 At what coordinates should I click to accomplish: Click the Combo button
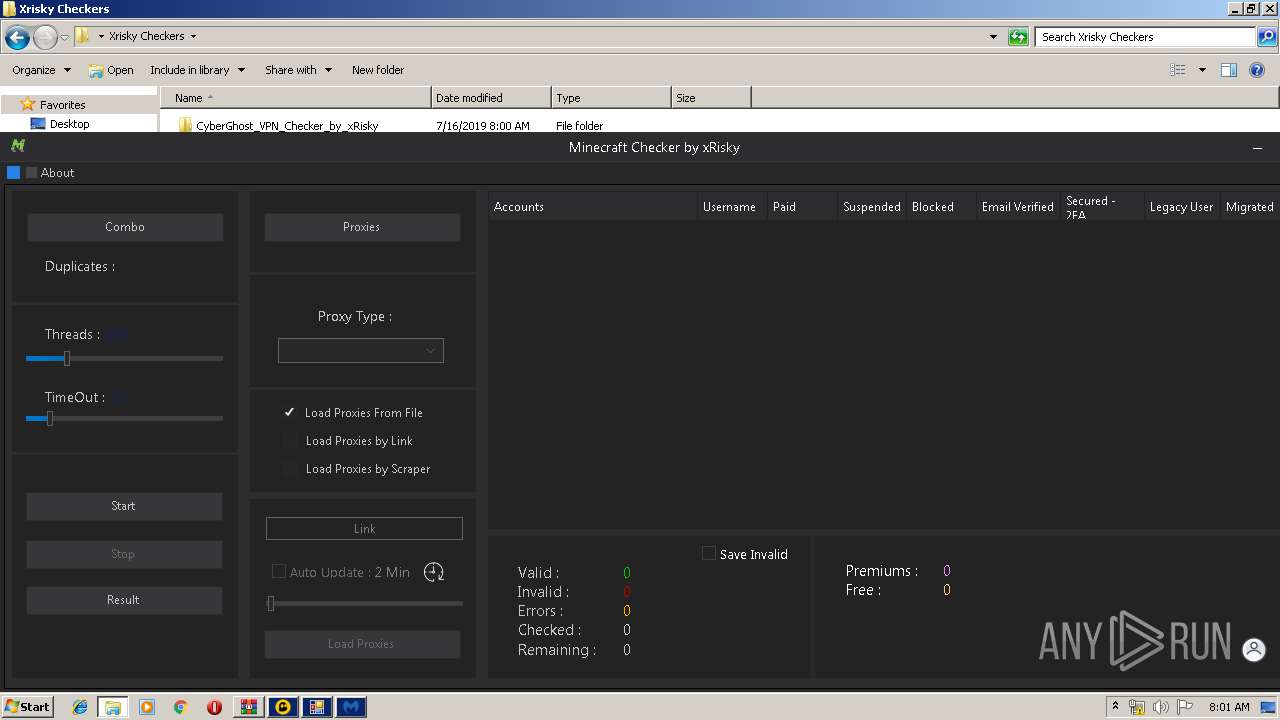125,227
